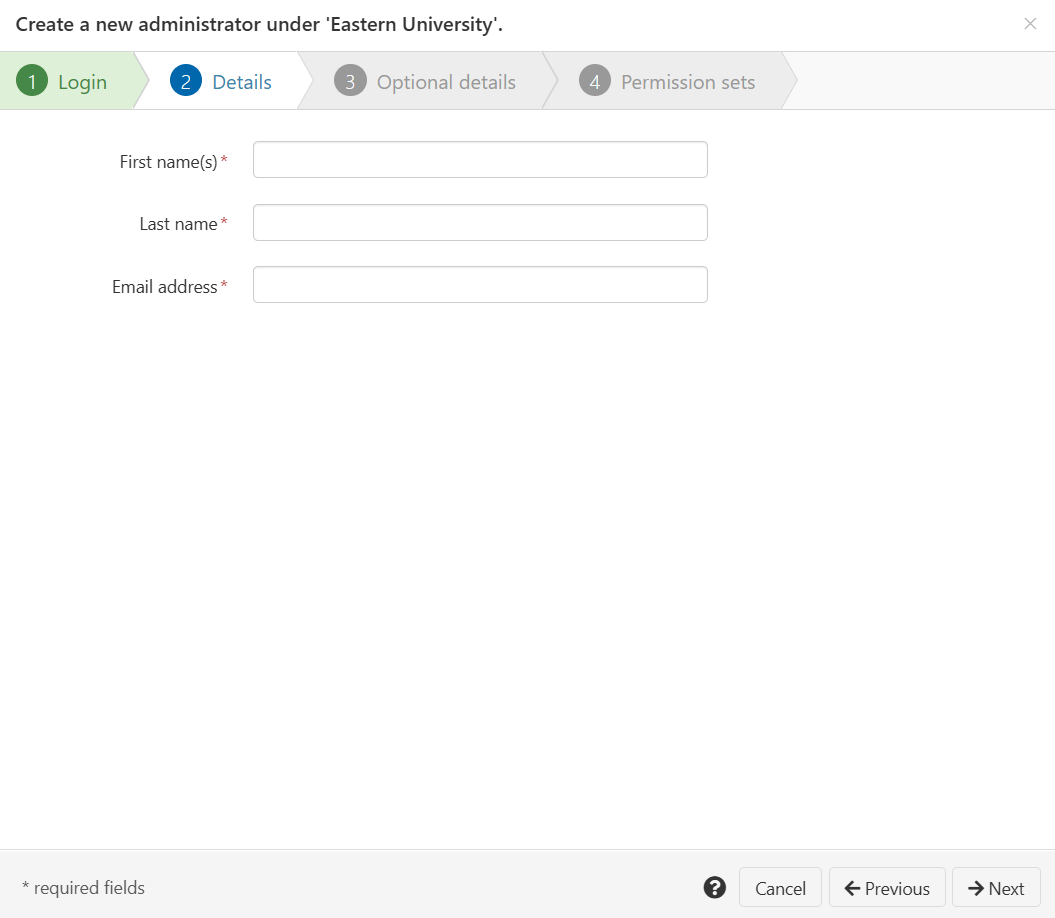
Task: Advance with the Next button
Action: pos(996,887)
